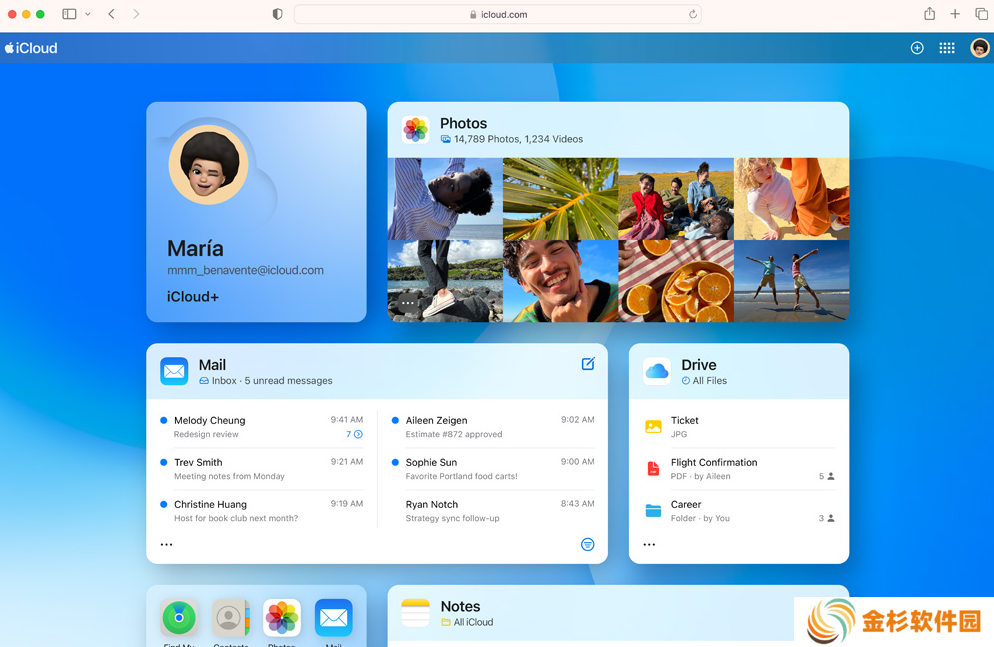Toggle the Safari sidebar
Image resolution: width=994 pixels, height=647 pixels.
click(69, 14)
